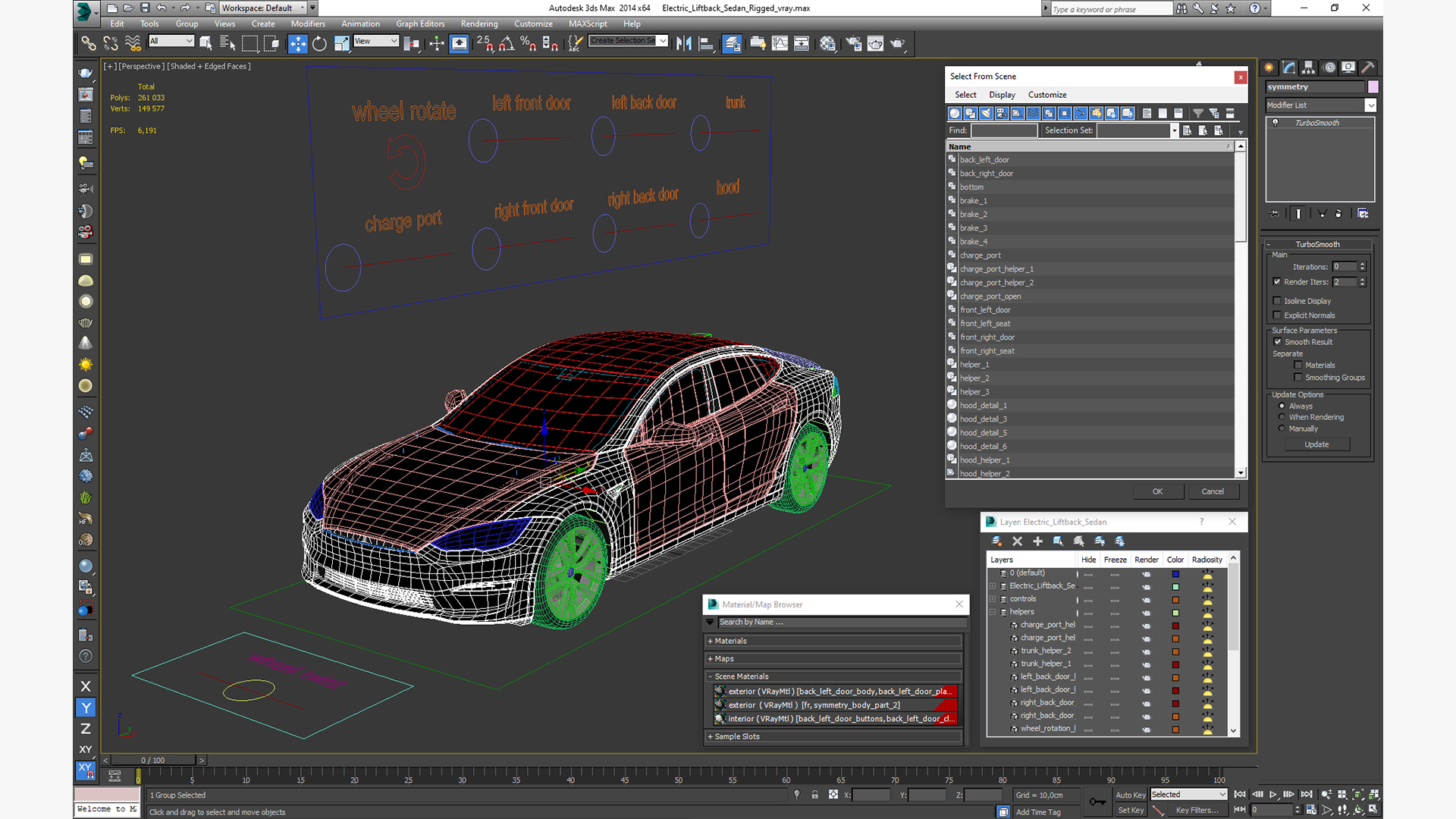Activate the Select and Move tool
Image resolution: width=1456 pixels, height=819 pixels.
pyautogui.click(x=298, y=43)
